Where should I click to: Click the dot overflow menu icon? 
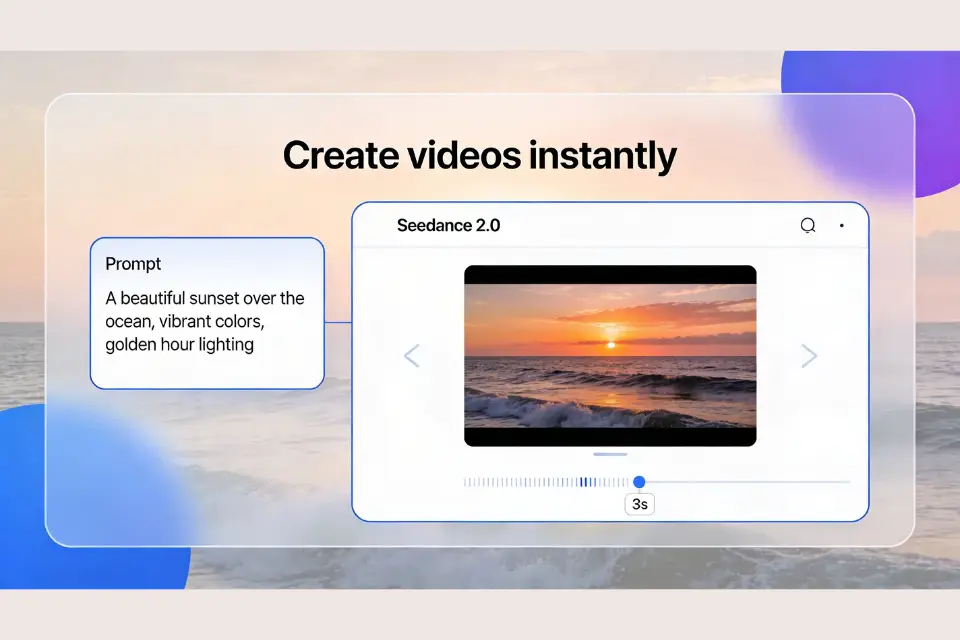coord(842,225)
